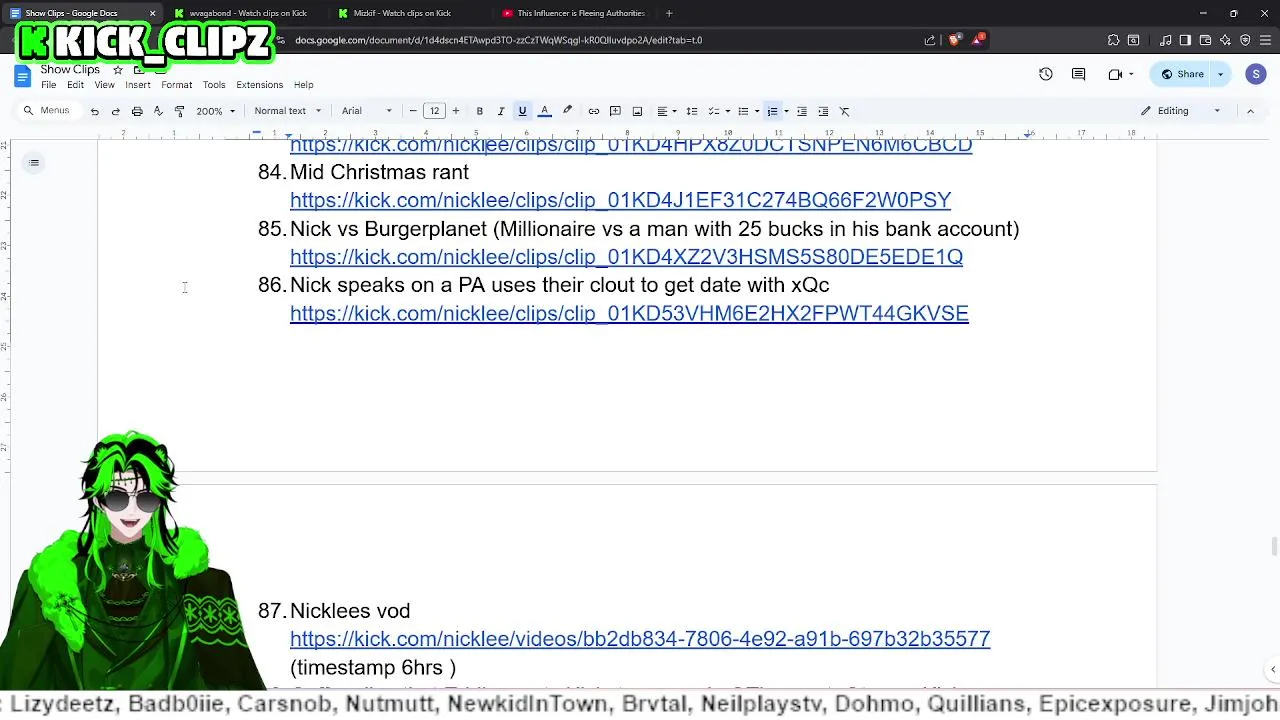Expand numbered list style options

click(786, 111)
